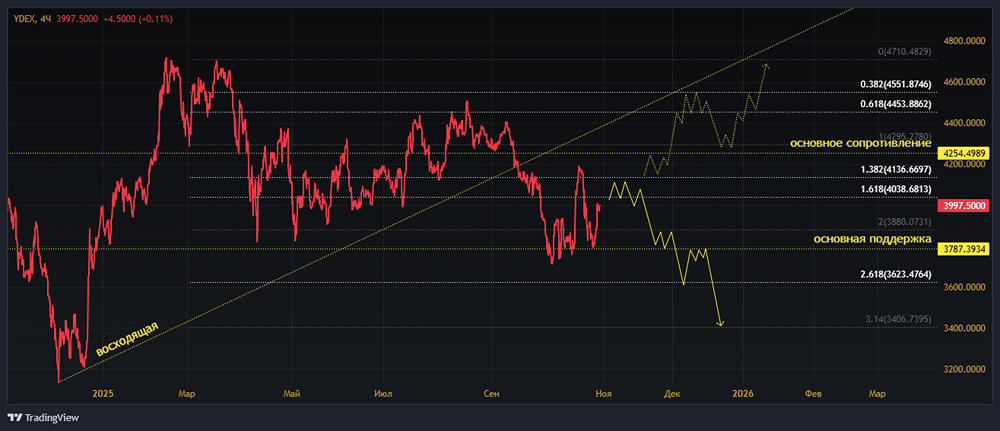
Task: Click the downward forecast arrowhead near 3400
Action: click(721, 323)
